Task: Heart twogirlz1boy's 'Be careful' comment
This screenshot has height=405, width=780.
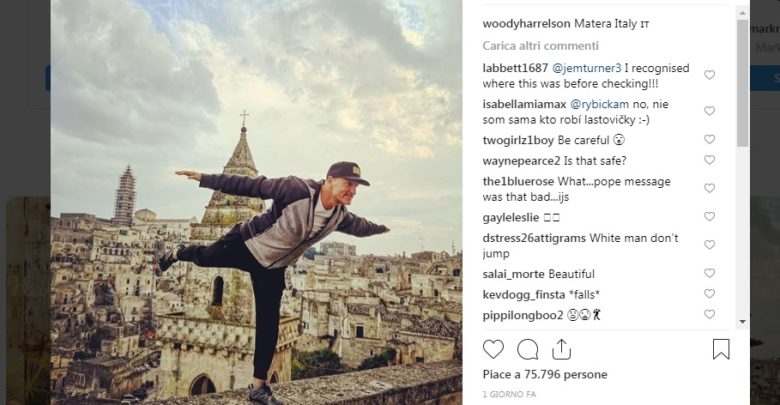Action: point(709,139)
